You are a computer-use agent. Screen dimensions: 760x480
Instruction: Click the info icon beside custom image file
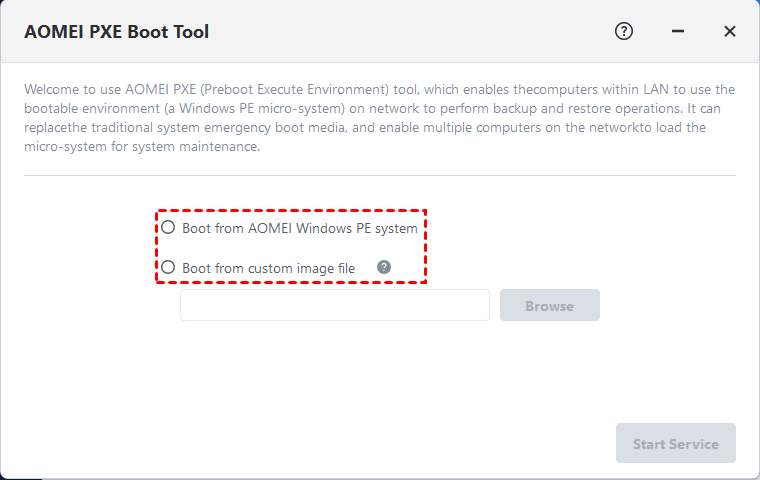383,267
